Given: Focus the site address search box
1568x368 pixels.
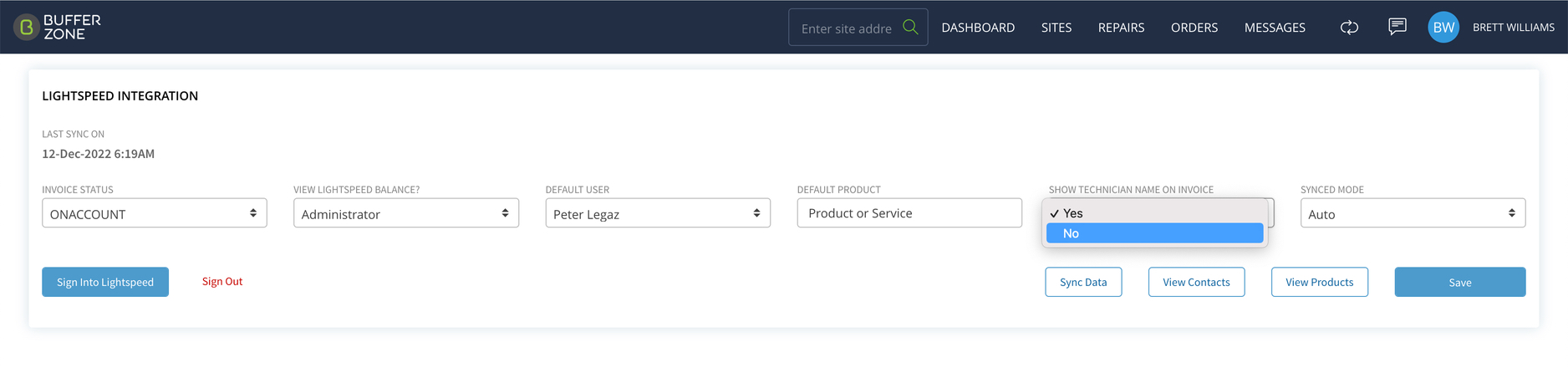Looking at the screenshot, I should pyautogui.click(x=847, y=28).
